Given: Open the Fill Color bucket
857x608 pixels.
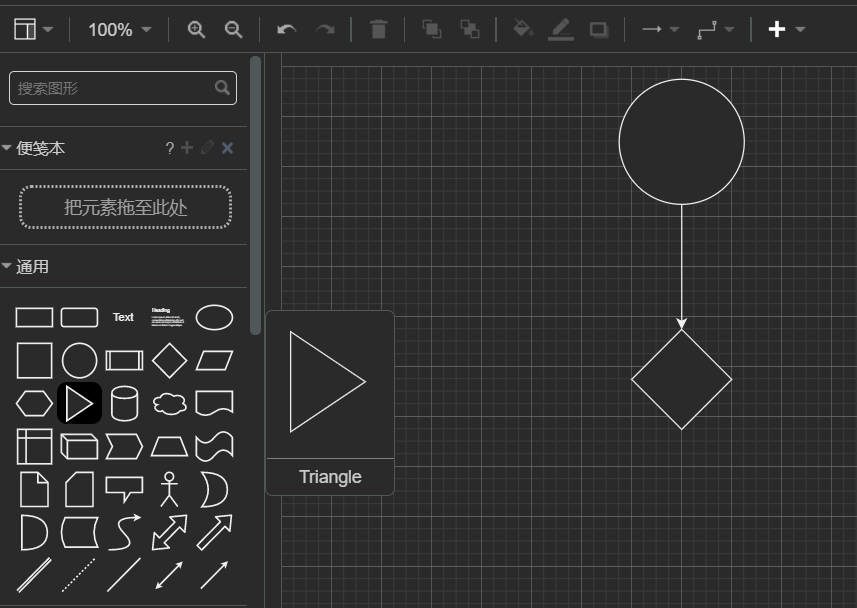Looking at the screenshot, I should [523, 29].
